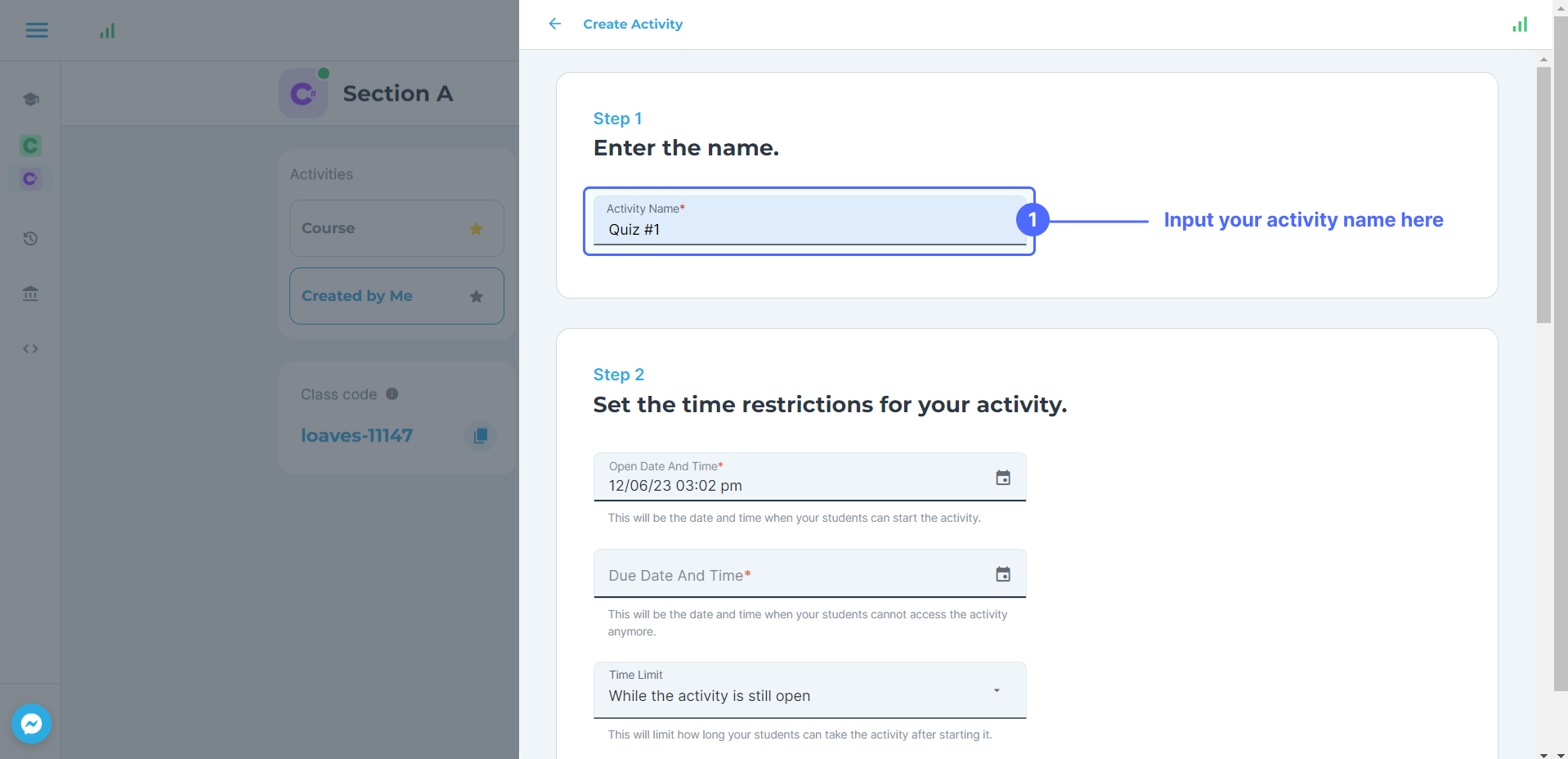The height and width of the screenshot is (759, 1568).
Task: Open the history clock icon in sidebar
Action: 31,239
